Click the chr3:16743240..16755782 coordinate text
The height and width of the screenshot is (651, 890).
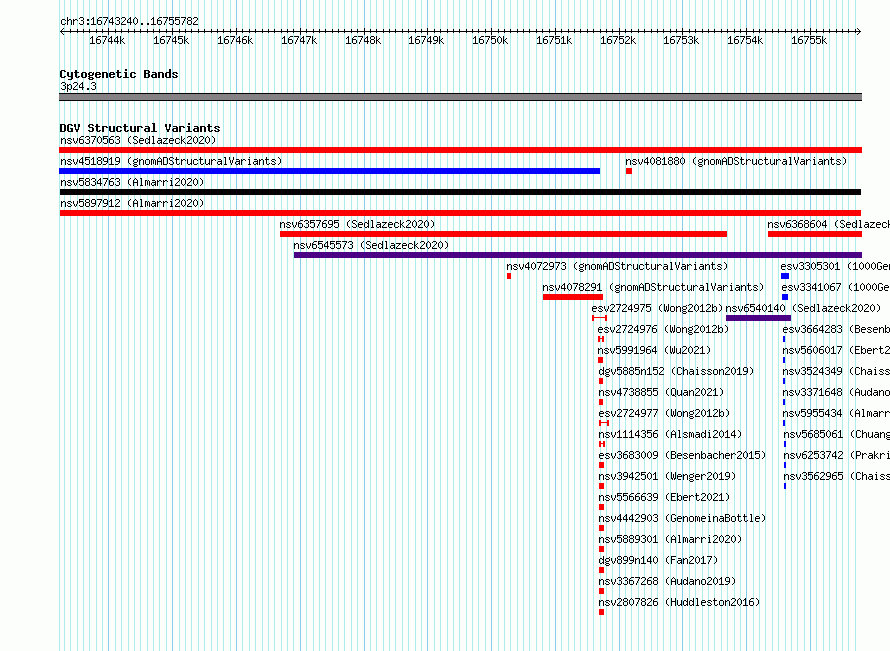pos(129,21)
